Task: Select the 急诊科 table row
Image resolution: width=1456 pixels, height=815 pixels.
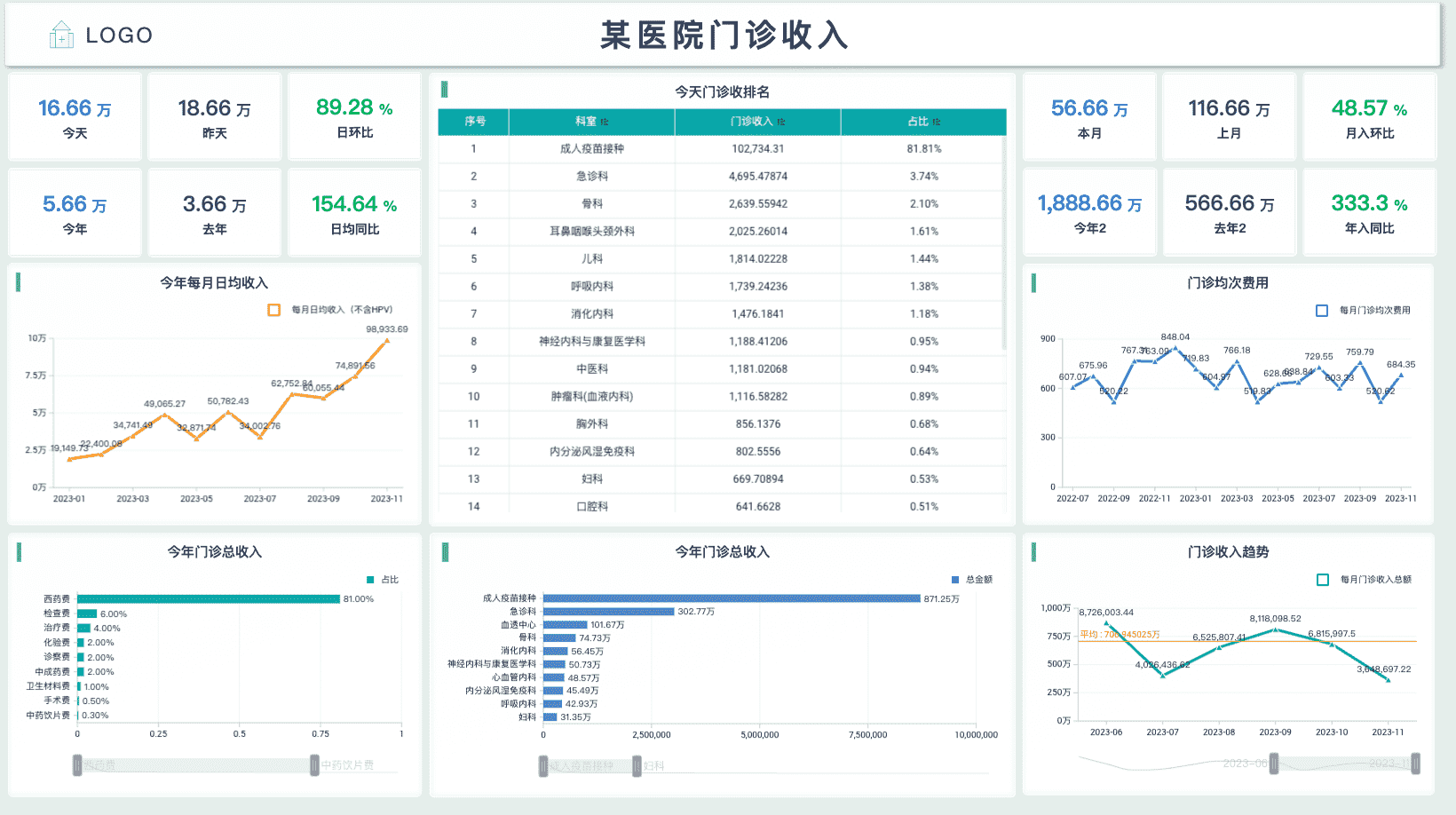Action: pos(722,177)
